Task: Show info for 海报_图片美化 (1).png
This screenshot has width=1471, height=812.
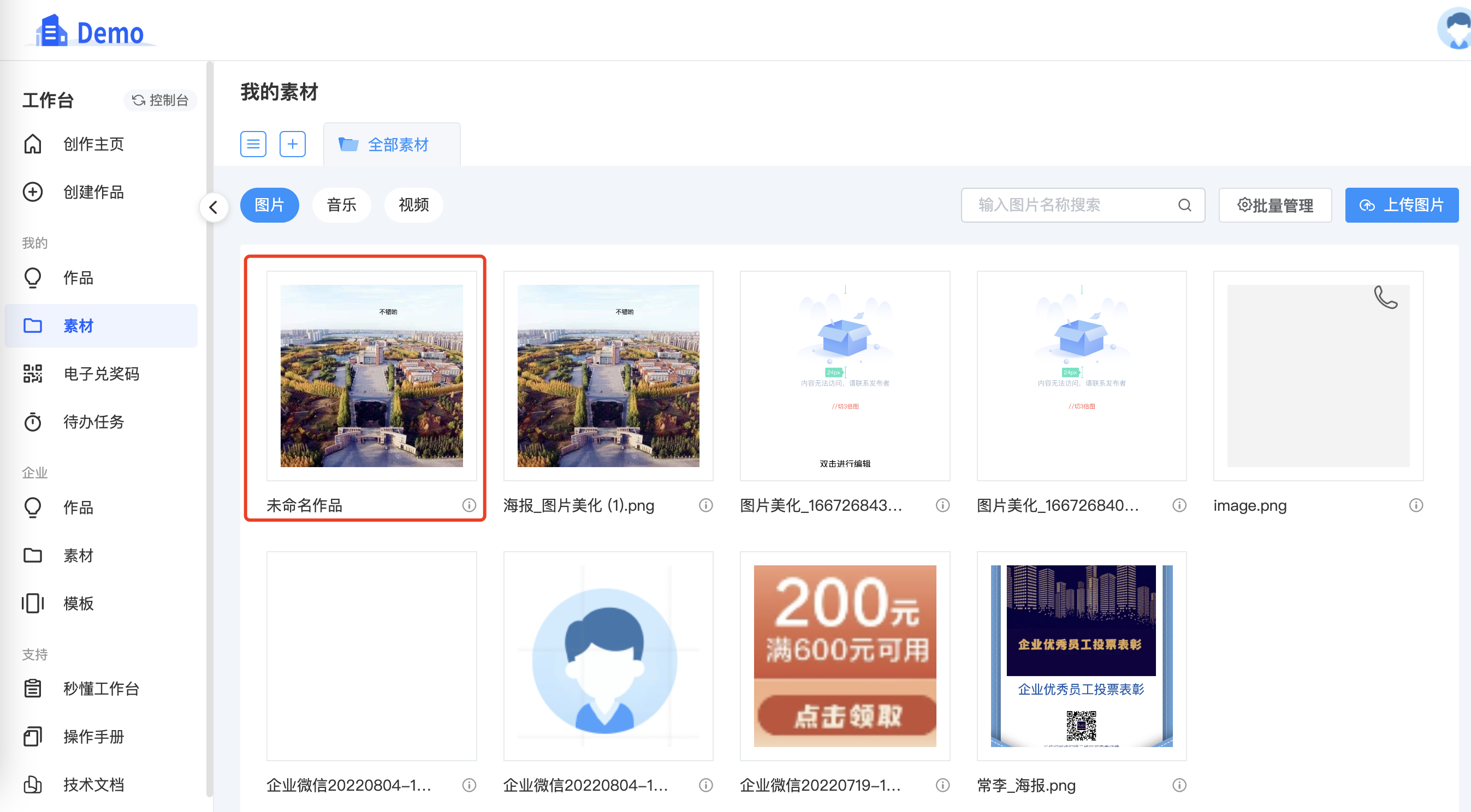Action: 707,505
